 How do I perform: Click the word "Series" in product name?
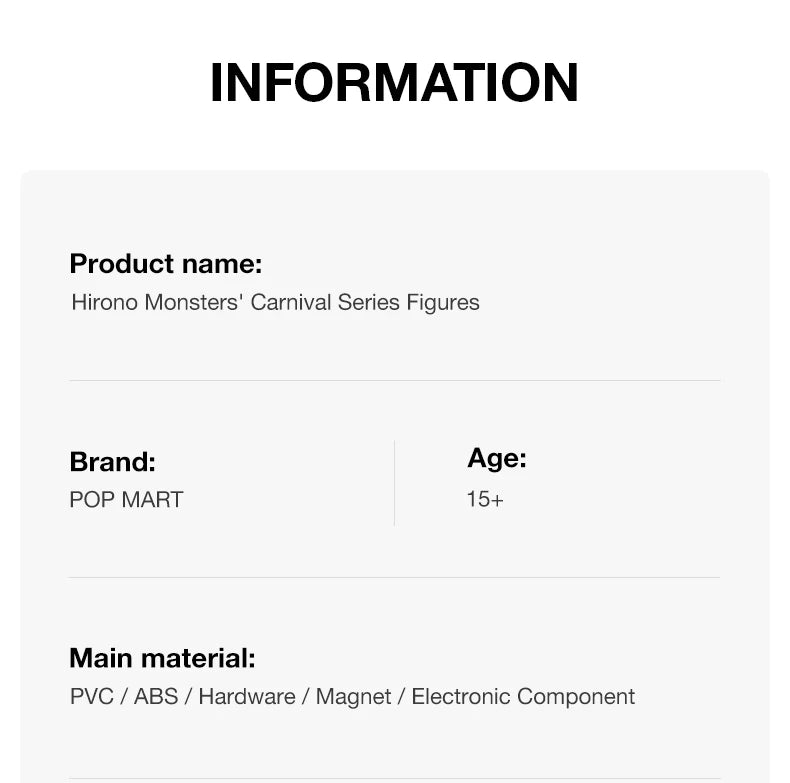[368, 302]
